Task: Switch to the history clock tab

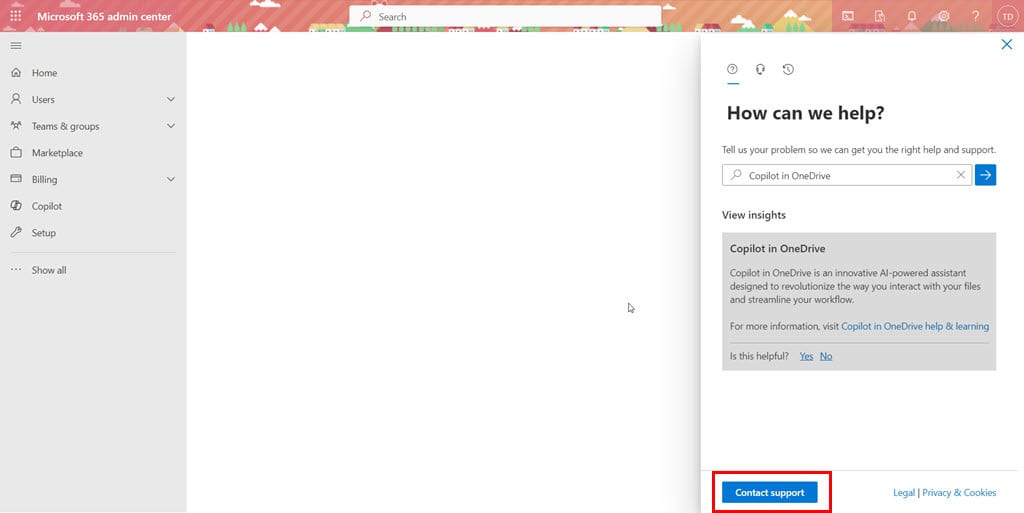Action: tap(788, 69)
